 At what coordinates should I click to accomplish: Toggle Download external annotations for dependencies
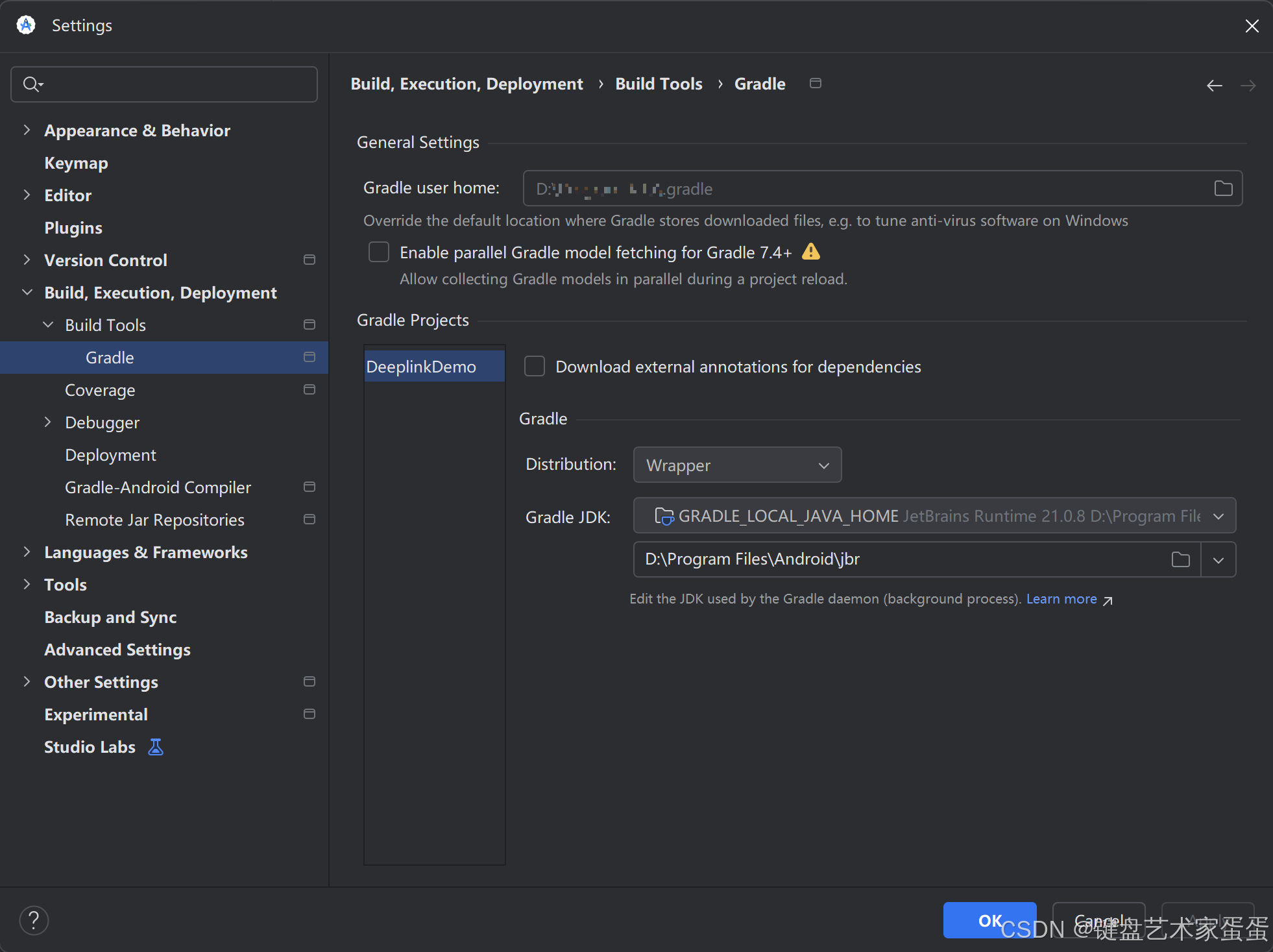pos(535,366)
